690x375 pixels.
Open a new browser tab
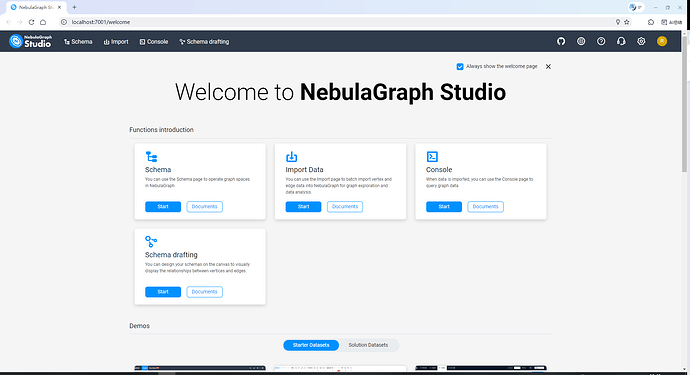(x=74, y=7)
